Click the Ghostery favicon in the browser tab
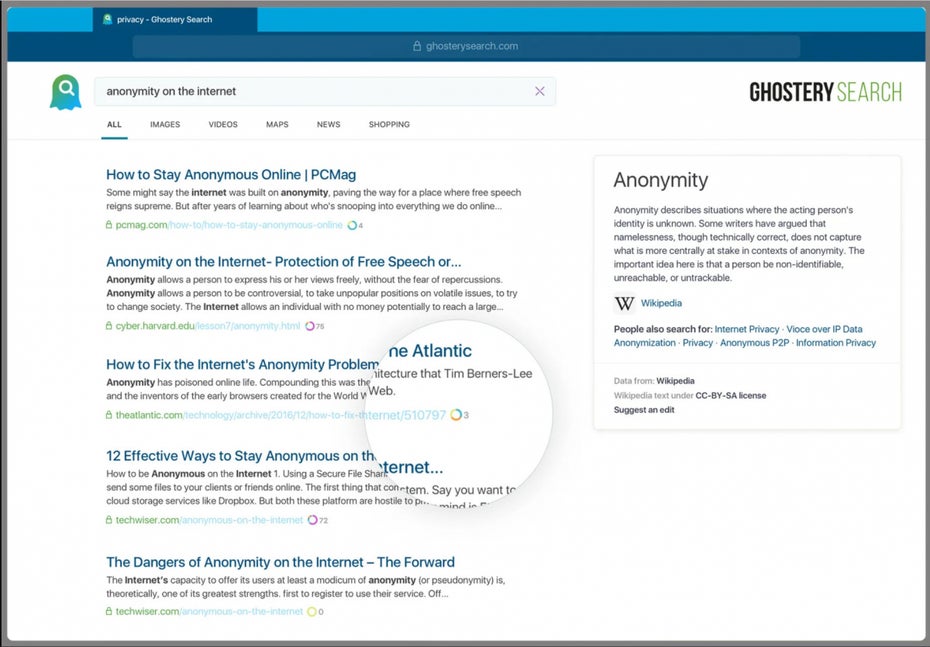930x647 pixels. (107, 19)
